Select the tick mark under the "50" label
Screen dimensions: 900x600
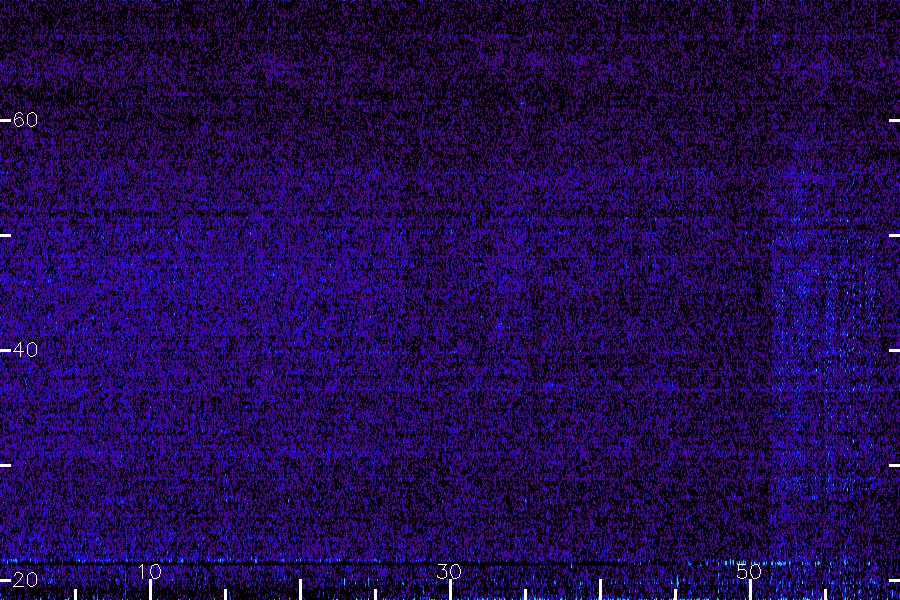(750, 590)
